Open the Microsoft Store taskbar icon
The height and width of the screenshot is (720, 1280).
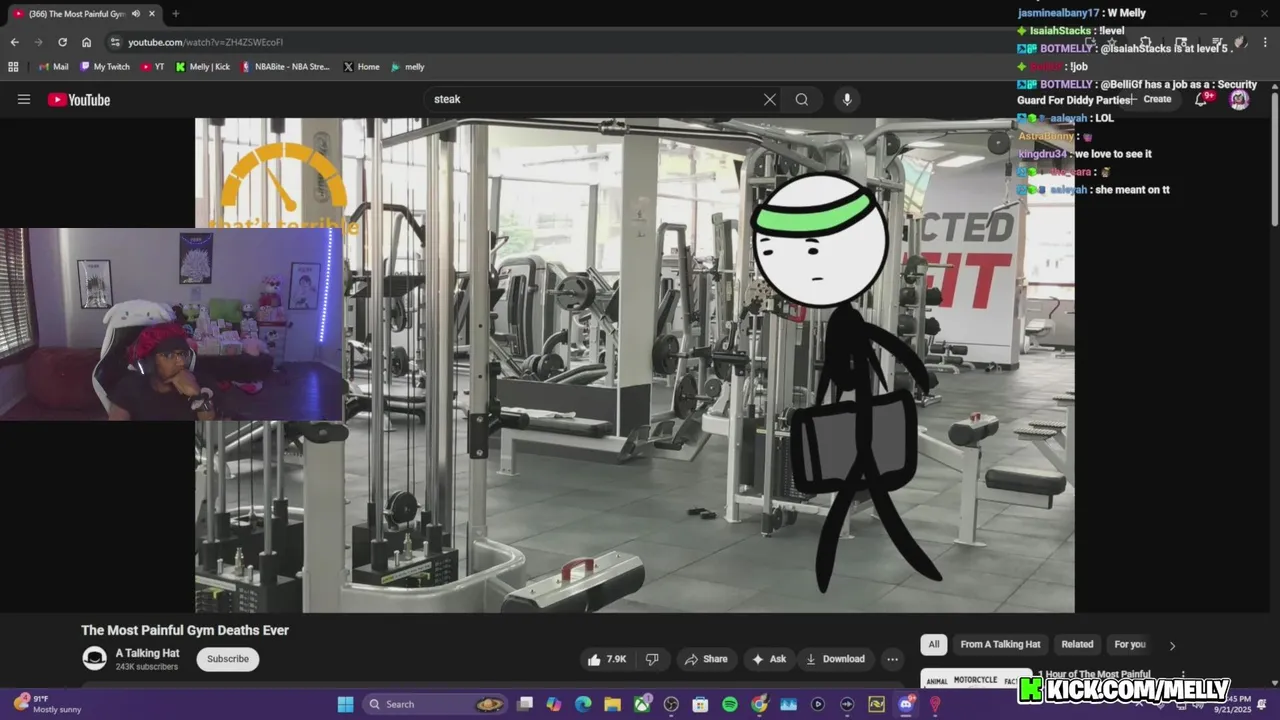click(701, 704)
